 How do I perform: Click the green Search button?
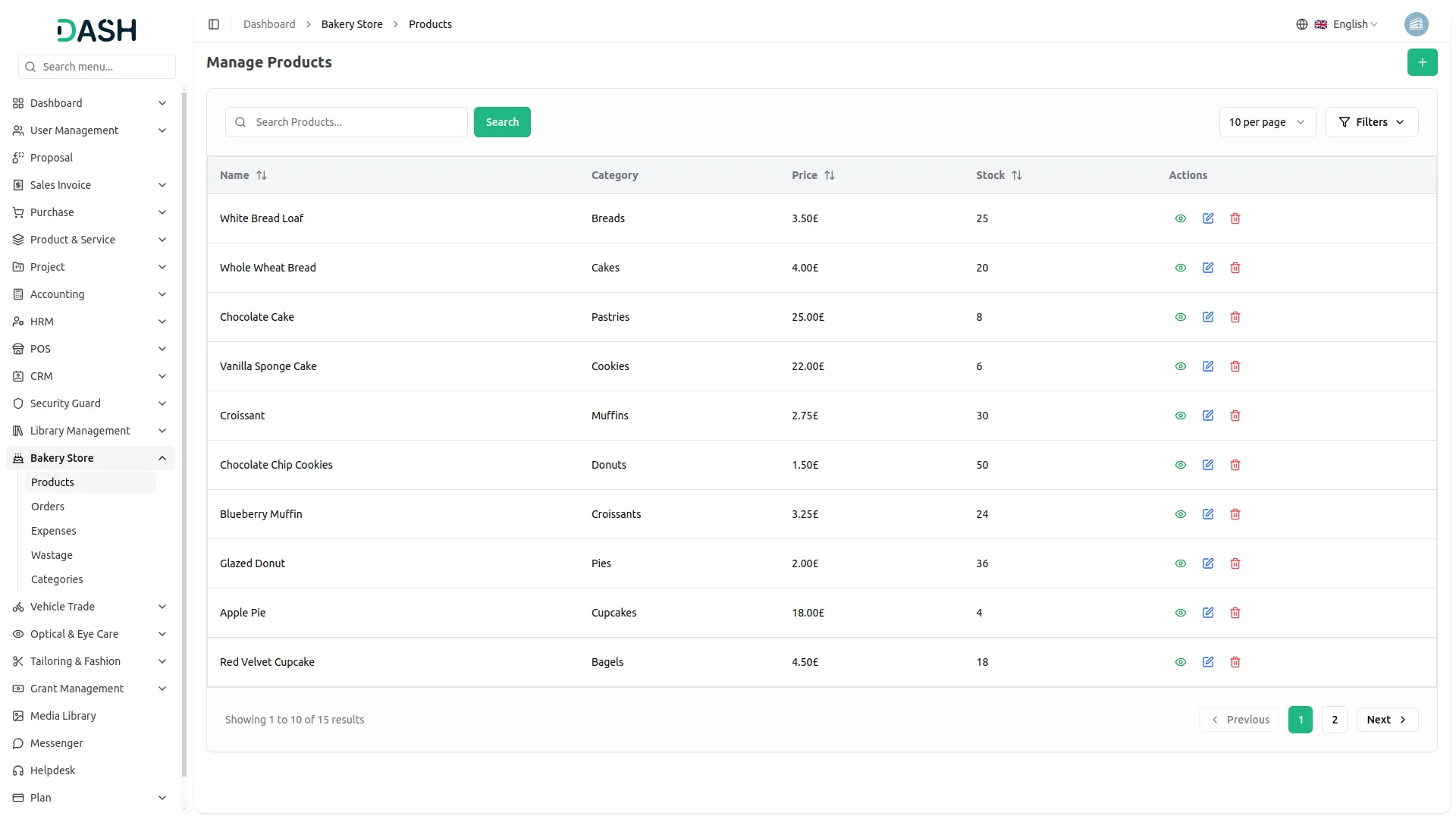tap(502, 122)
